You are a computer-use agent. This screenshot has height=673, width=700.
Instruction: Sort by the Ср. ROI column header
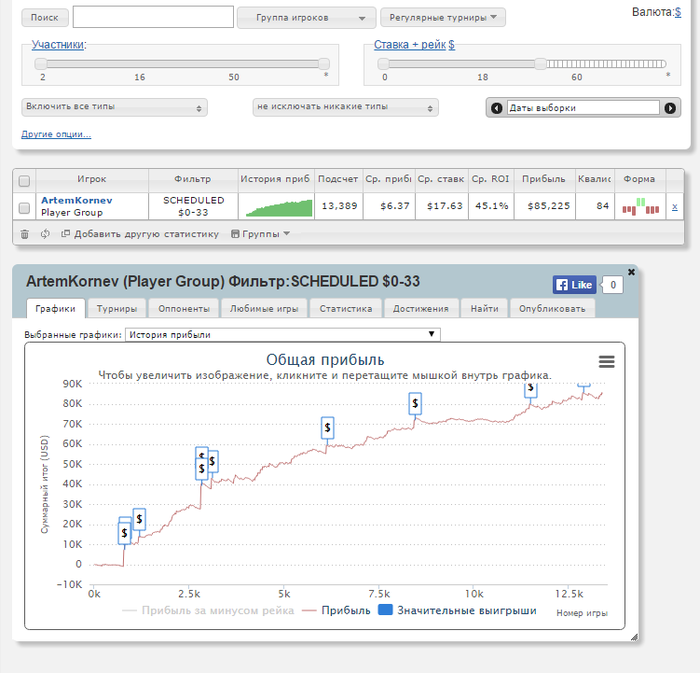(491, 179)
